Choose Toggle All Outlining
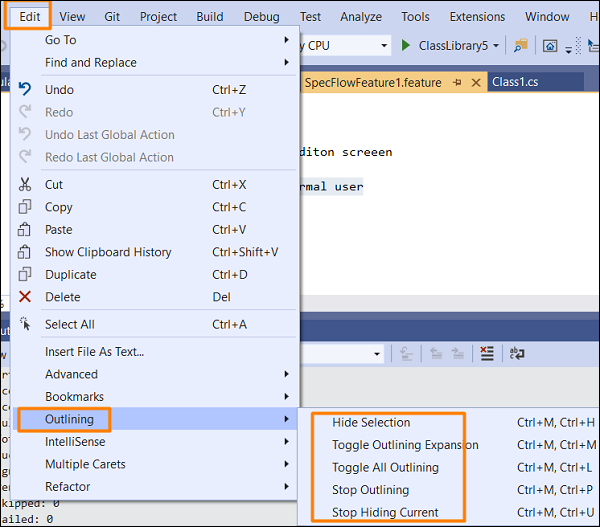600x527 pixels. coord(448,467)
